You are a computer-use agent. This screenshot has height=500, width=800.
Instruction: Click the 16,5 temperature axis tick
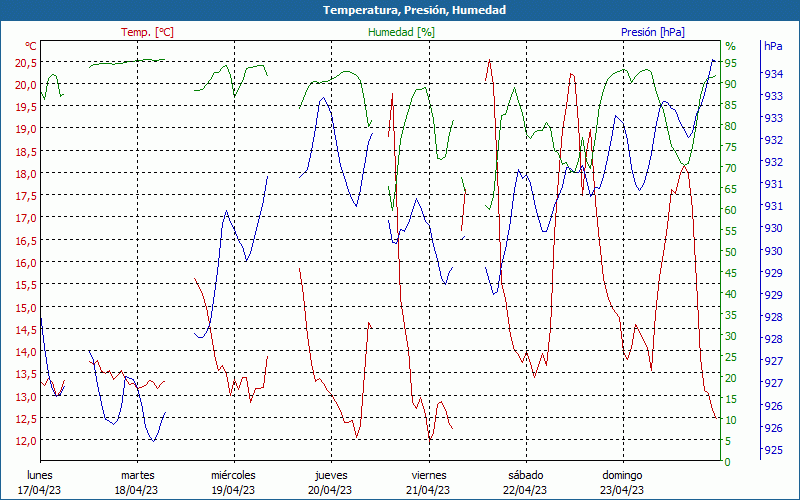tap(26, 240)
